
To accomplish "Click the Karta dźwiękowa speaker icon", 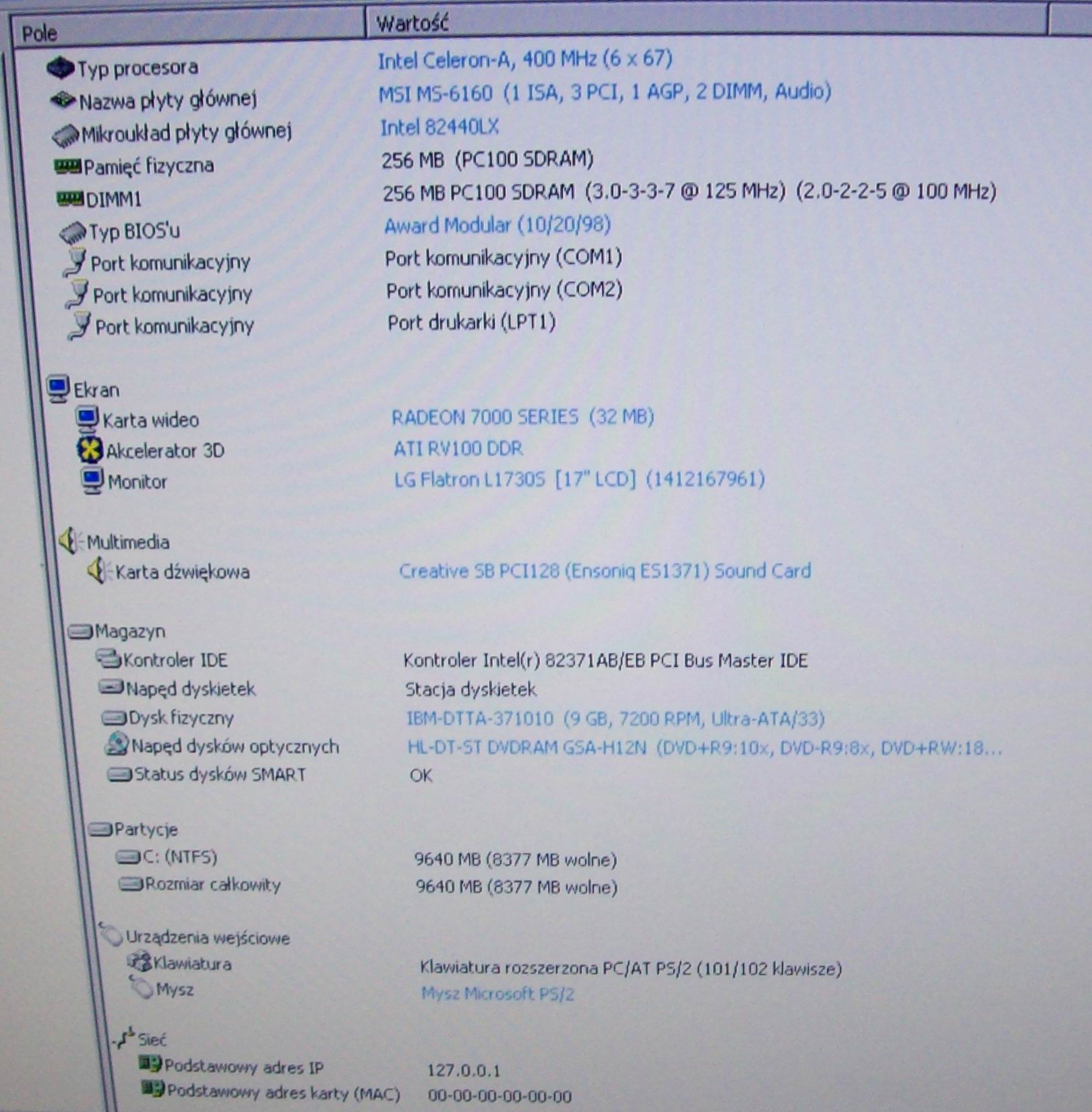I will [98, 572].
